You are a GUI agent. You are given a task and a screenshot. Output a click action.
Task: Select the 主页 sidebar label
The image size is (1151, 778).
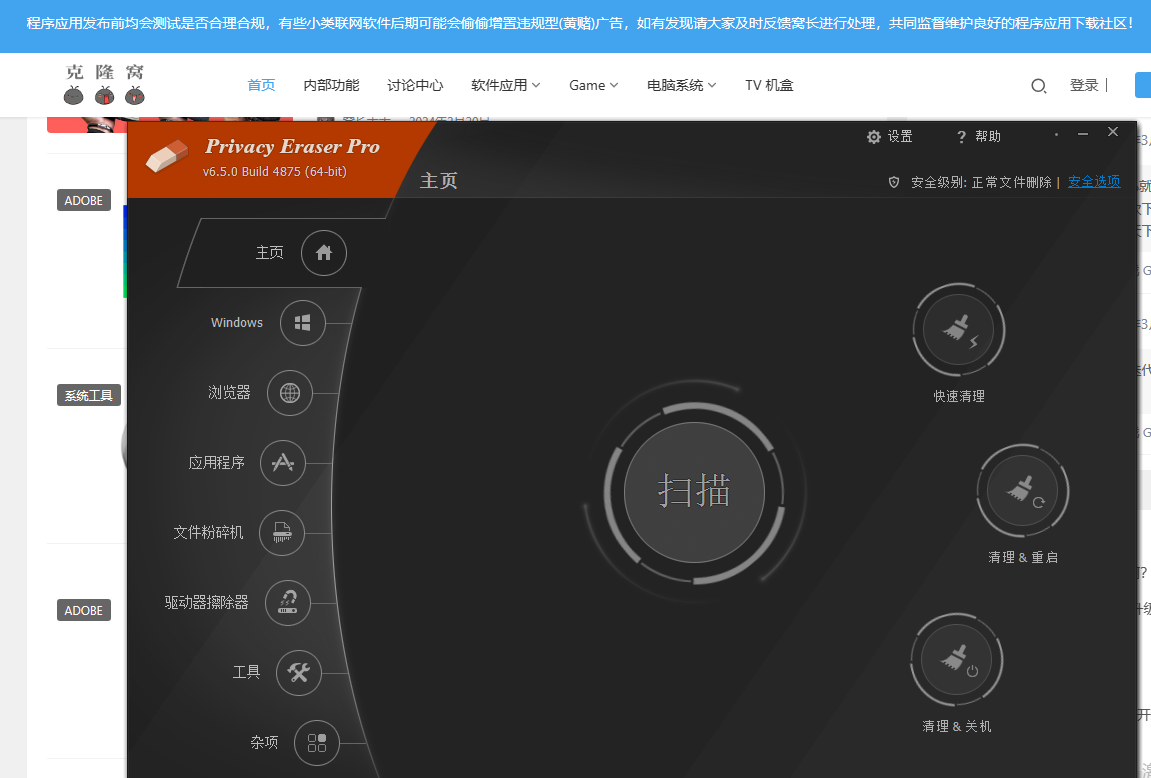(x=269, y=252)
